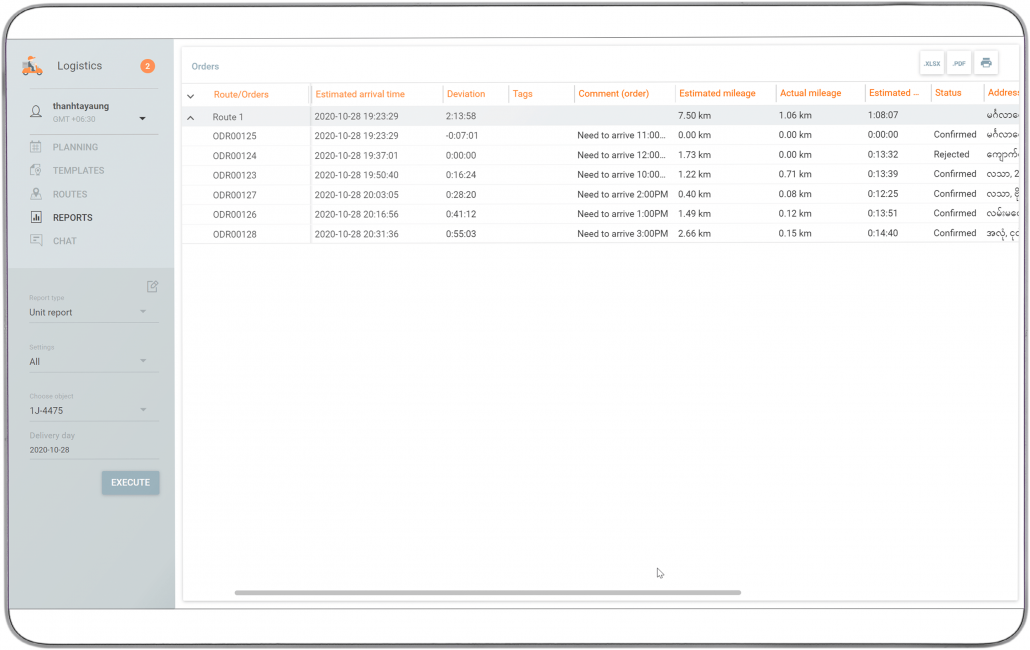Export the report as .PDF
The image size is (1030, 650).
[958, 62]
